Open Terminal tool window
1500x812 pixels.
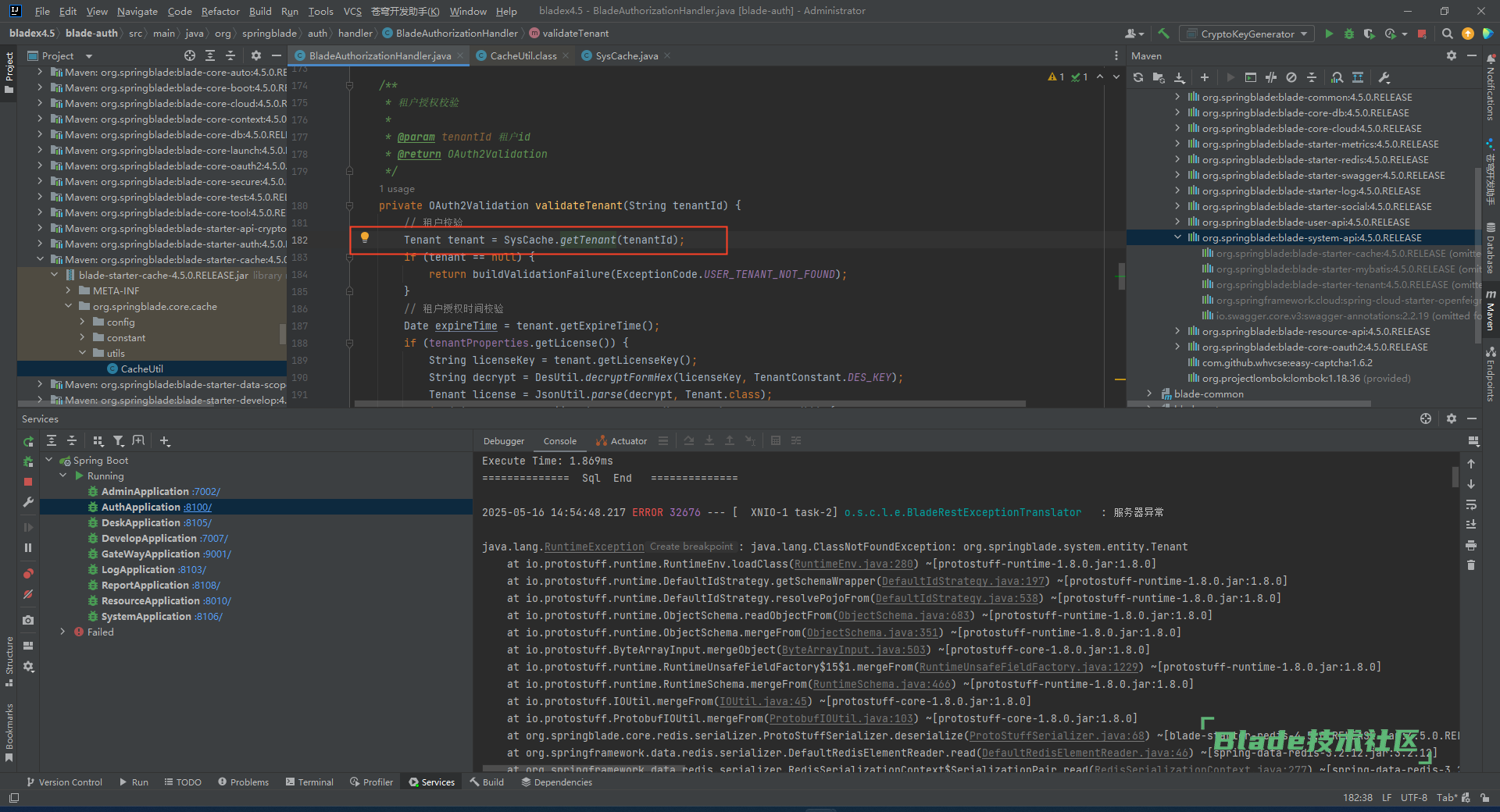click(x=309, y=782)
